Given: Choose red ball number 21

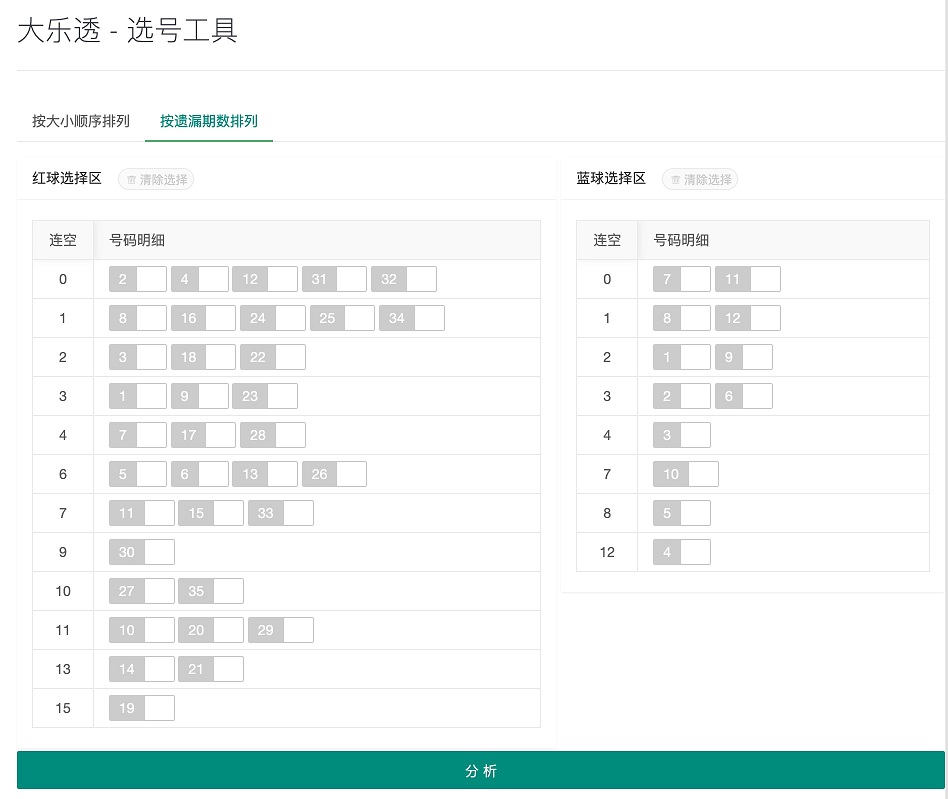Looking at the screenshot, I should tap(211, 669).
